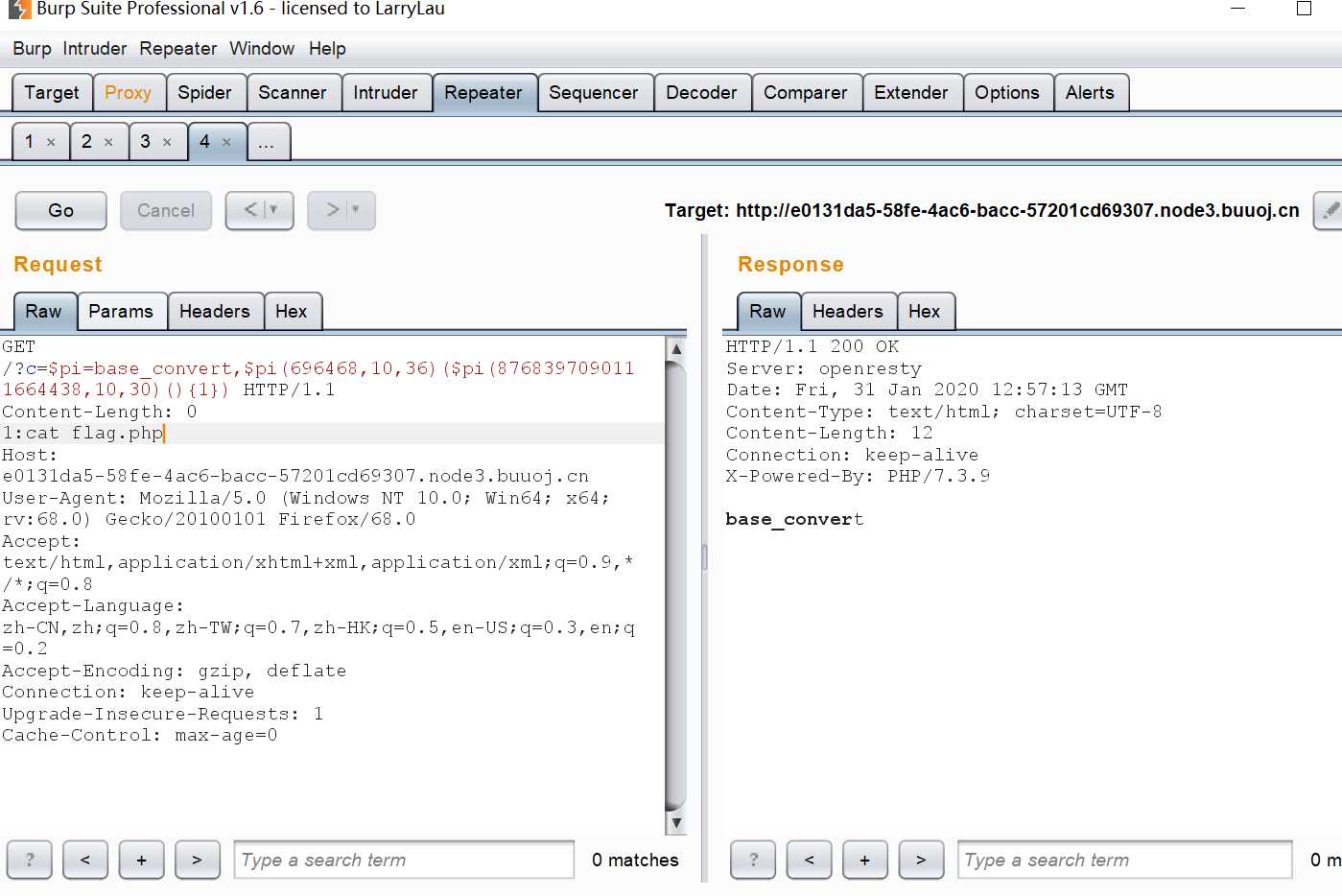Switch to the Comparer tab
This screenshot has height=896, width=1342.
(806, 93)
